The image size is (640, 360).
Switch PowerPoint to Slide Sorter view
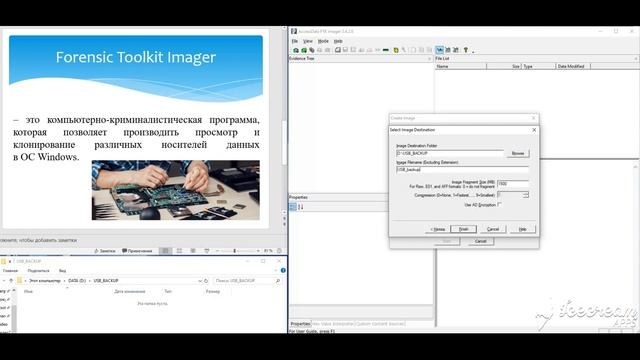(179, 251)
